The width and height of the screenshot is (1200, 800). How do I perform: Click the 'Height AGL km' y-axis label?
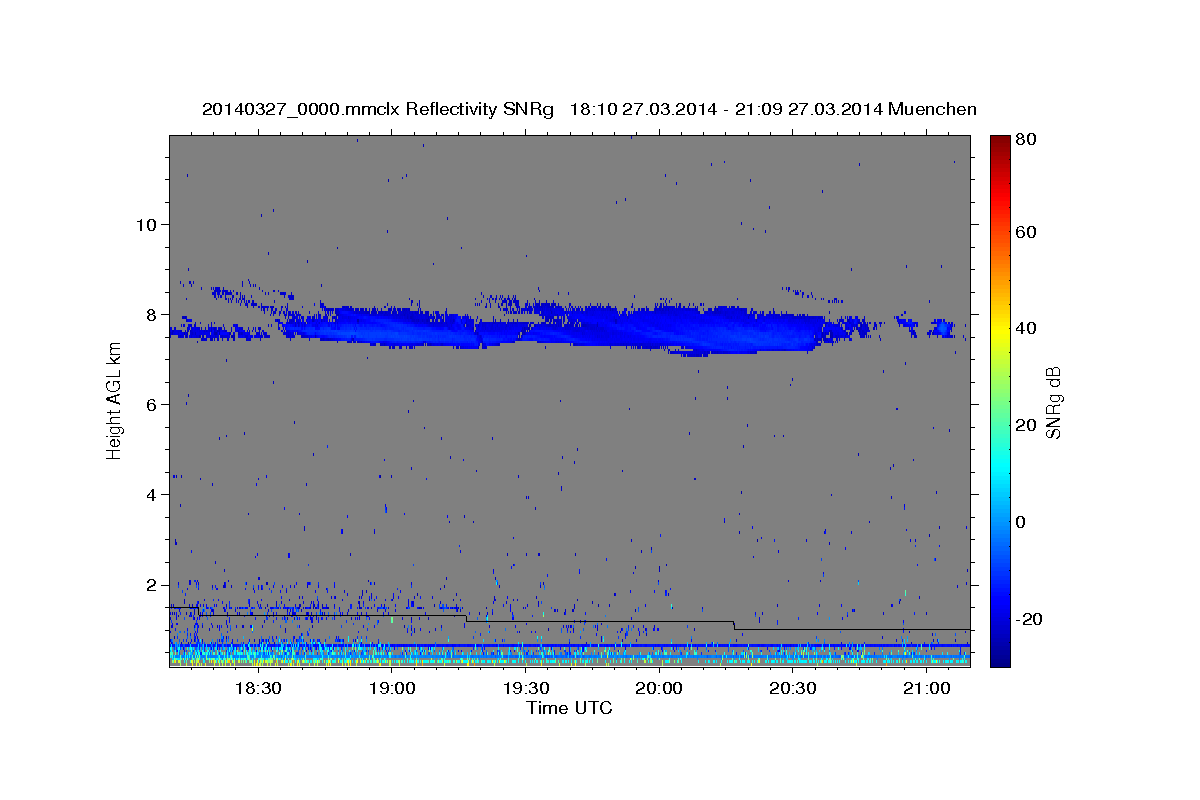pos(114,400)
